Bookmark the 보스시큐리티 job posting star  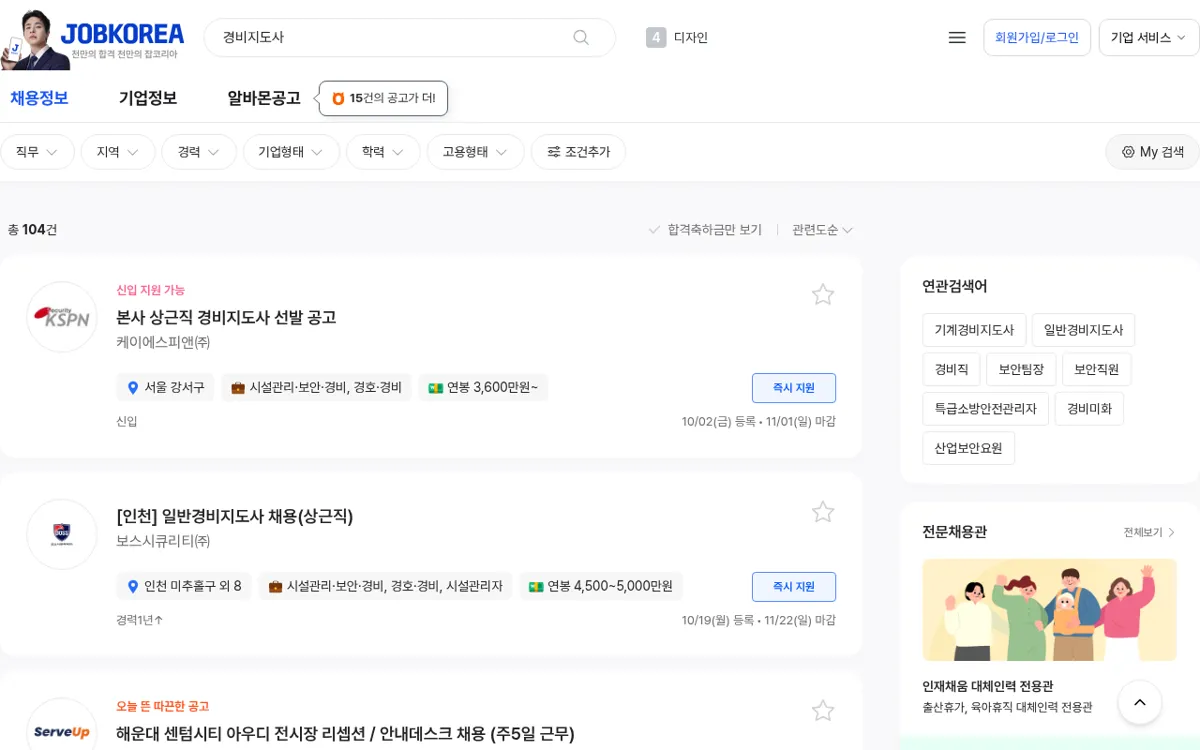[823, 512]
